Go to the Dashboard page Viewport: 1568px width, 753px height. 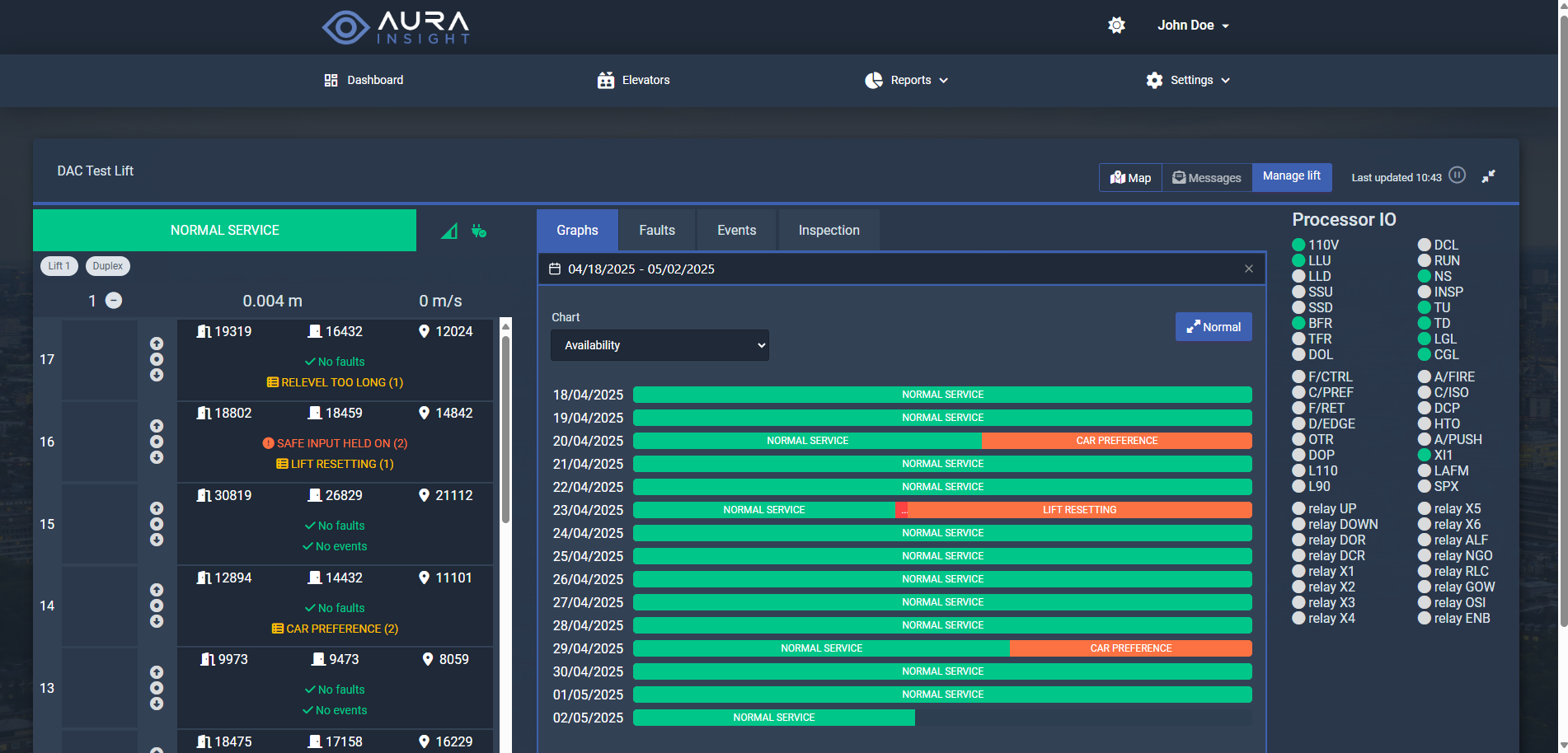(364, 80)
